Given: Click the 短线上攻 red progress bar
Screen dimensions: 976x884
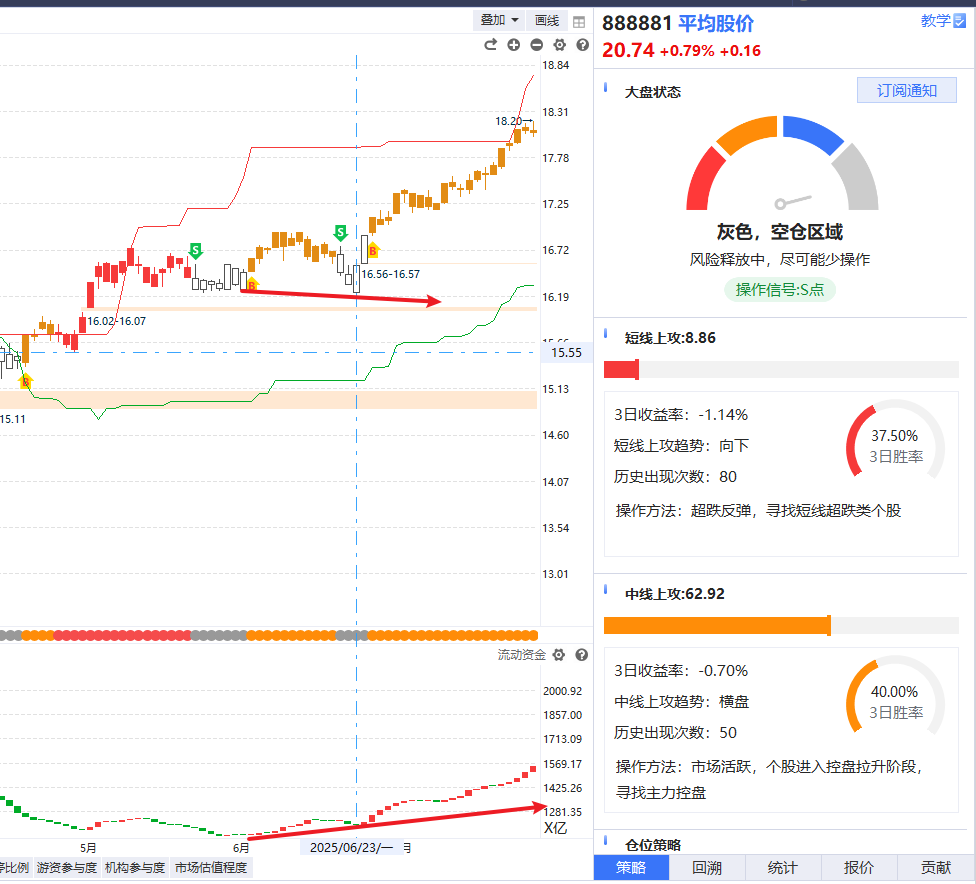Looking at the screenshot, I should point(621,369).
